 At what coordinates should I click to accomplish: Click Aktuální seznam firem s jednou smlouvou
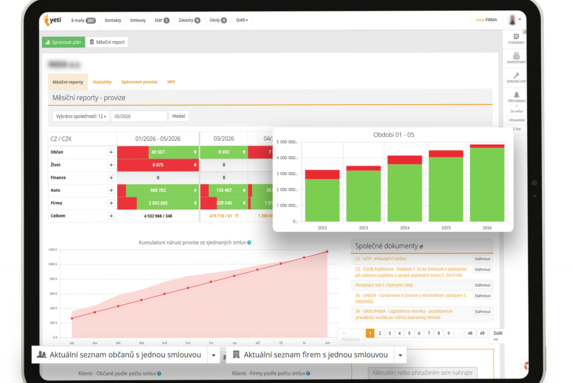click(x=310, y=355)
